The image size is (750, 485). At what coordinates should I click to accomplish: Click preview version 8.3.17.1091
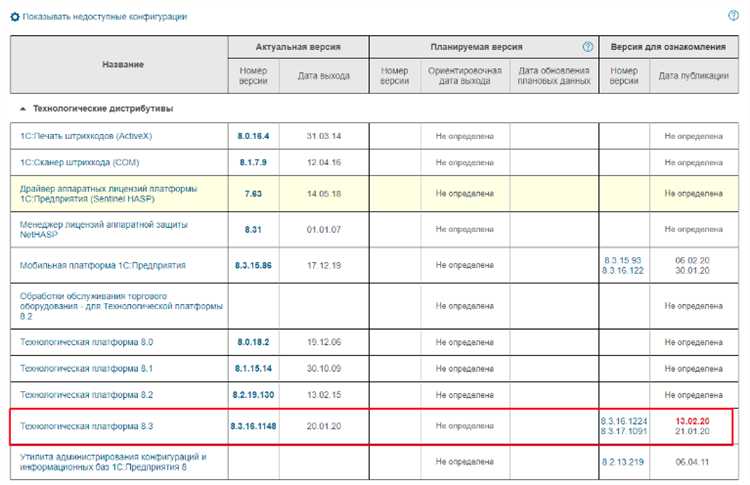point(624,431)
